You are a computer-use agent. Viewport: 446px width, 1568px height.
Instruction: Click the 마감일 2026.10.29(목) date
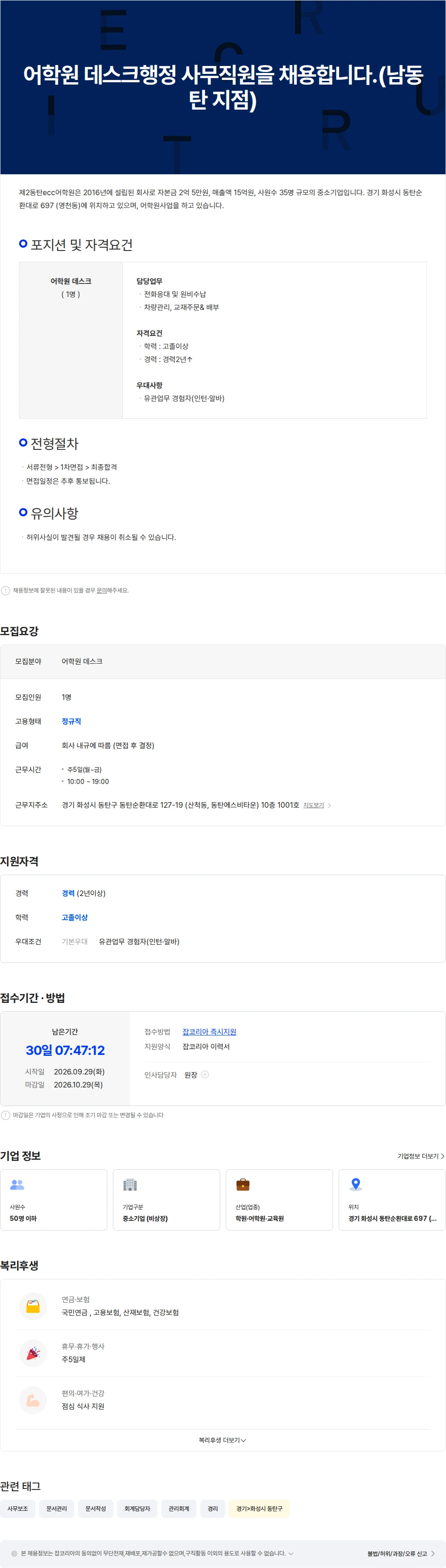tap(78, 1085)
